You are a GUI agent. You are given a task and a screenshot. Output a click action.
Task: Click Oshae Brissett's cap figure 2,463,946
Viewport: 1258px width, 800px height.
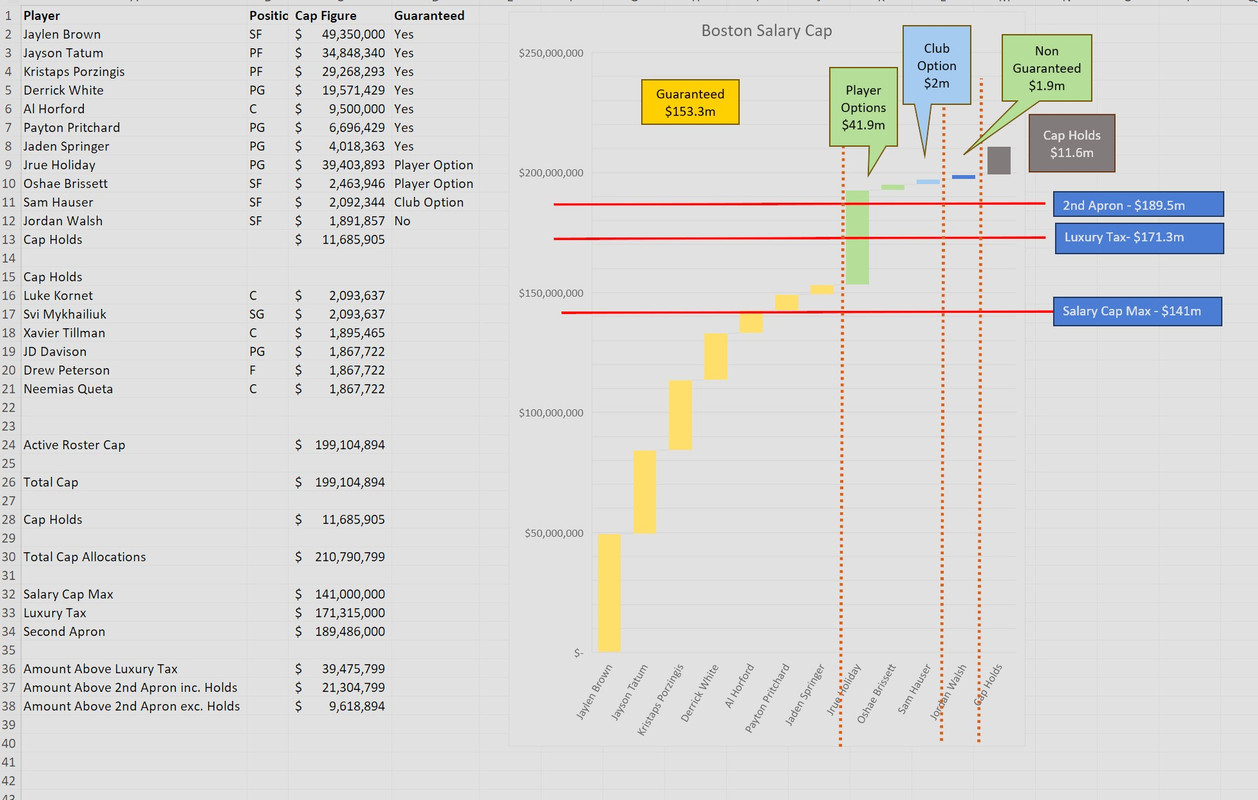pos(340,184)
